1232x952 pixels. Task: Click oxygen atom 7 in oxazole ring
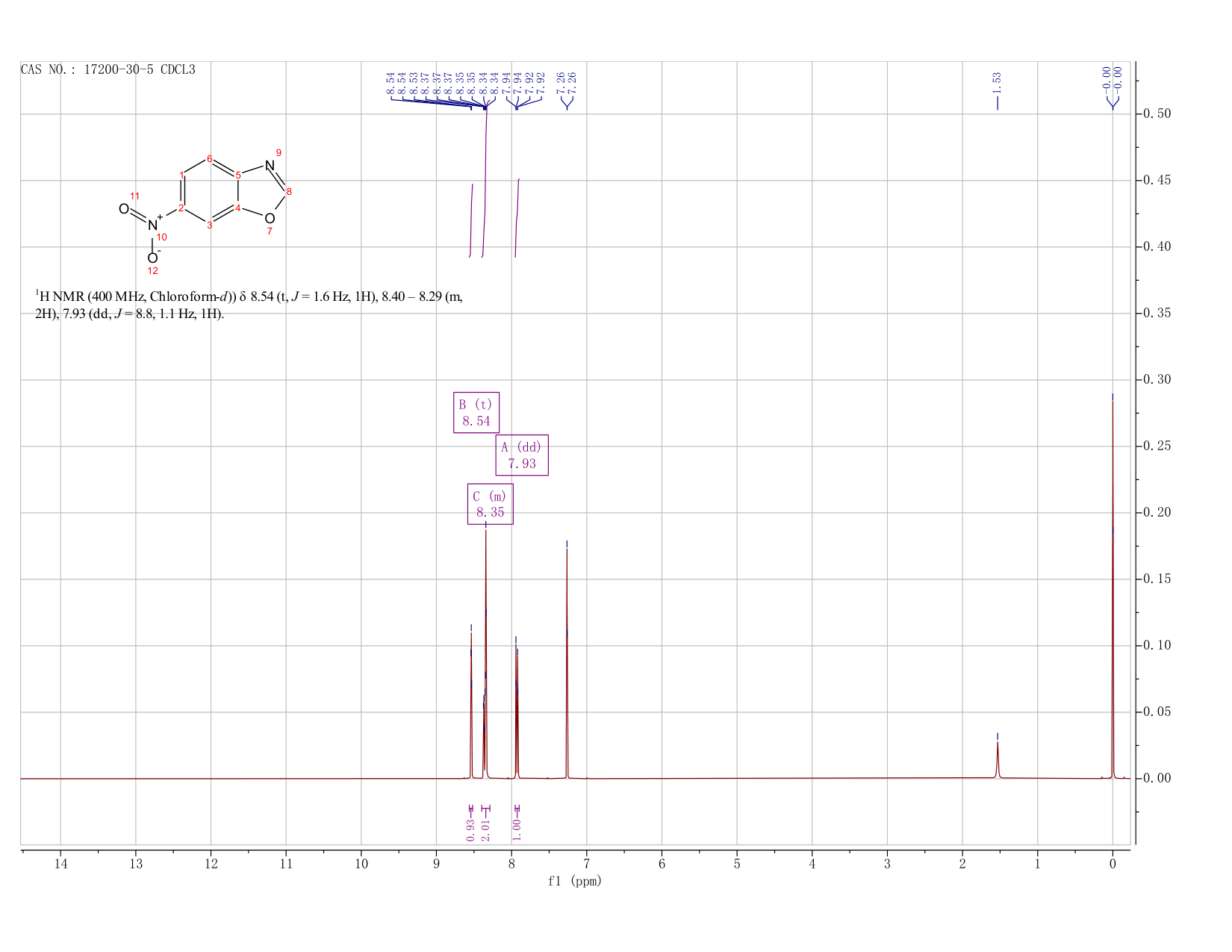point(270,218)
